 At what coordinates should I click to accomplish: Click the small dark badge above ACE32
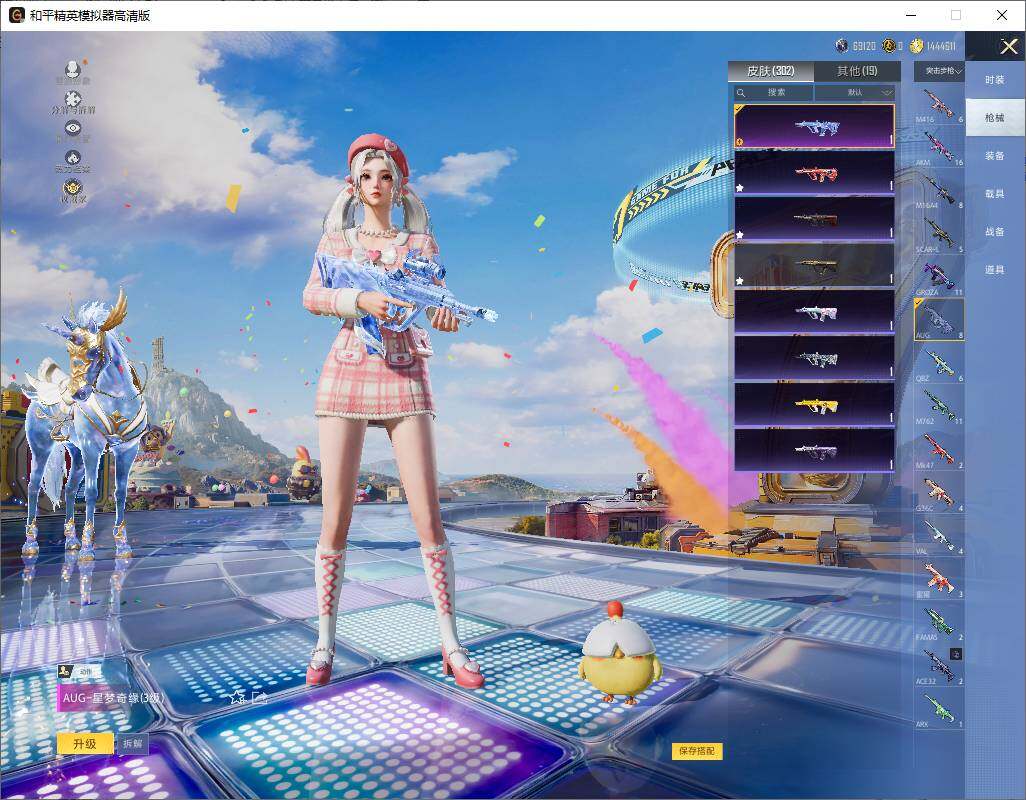coord(956,653)
